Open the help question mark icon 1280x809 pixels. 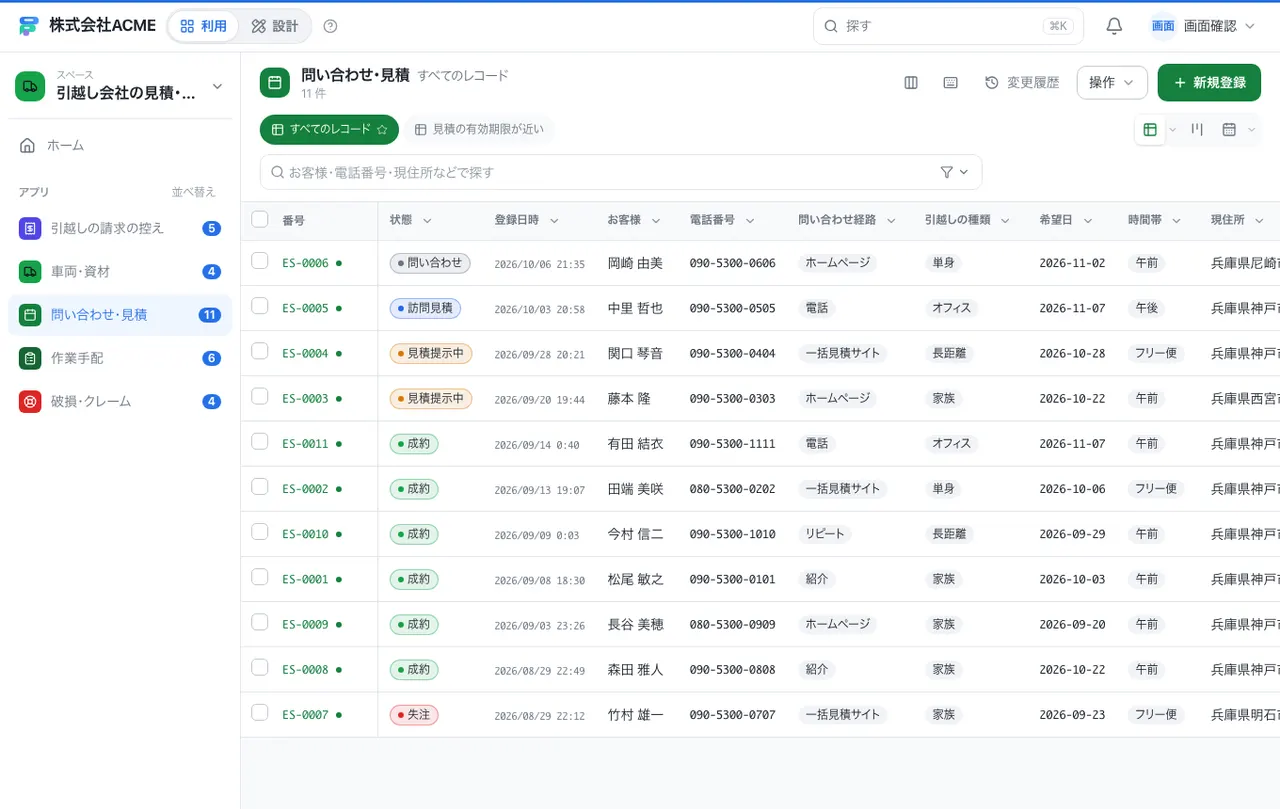coord(331,26)
